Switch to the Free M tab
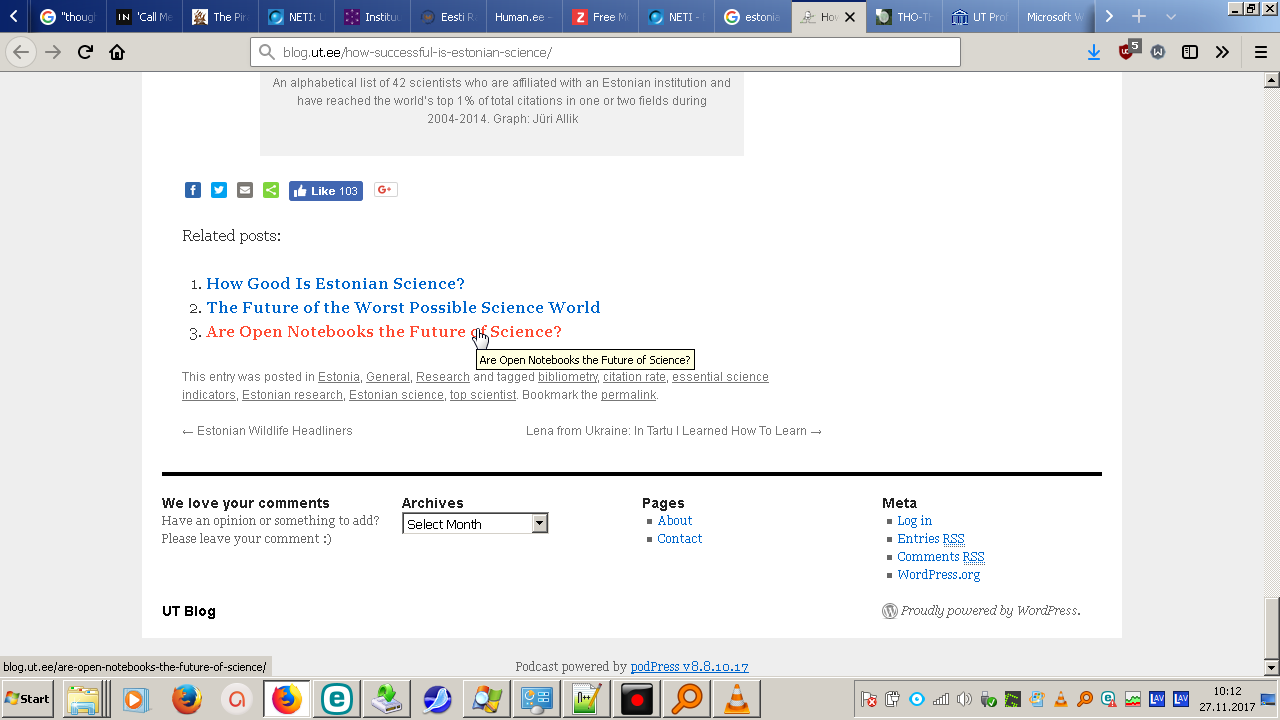 601,17
